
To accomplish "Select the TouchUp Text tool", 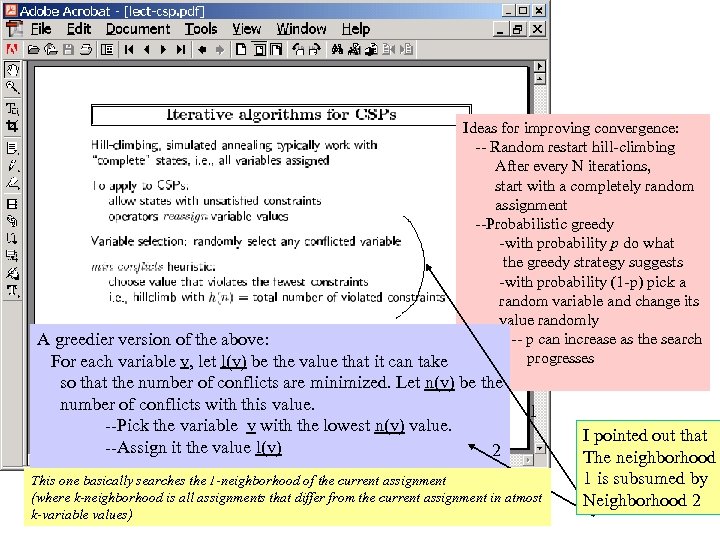I will coord(12,291).
